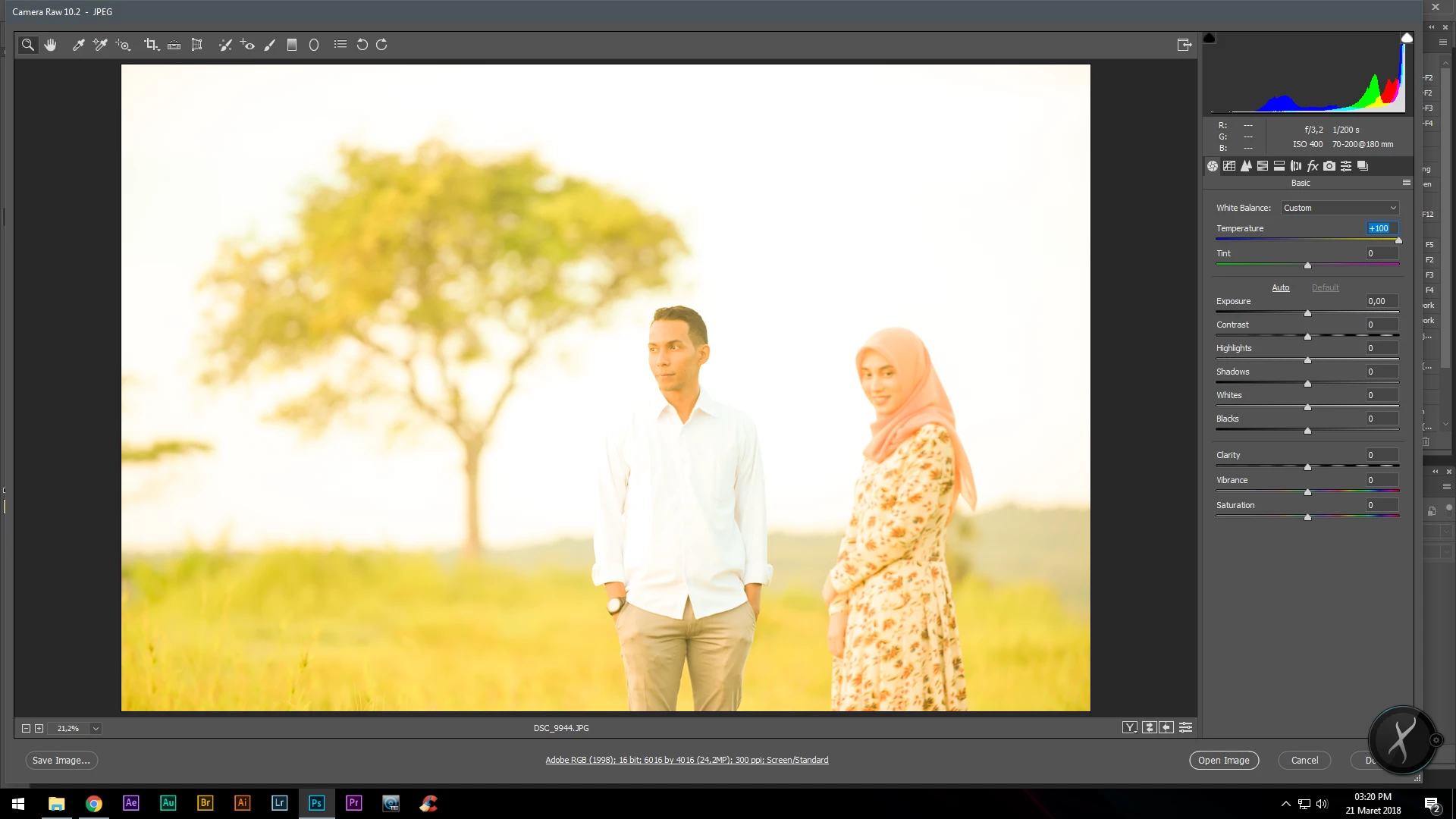Viewport: 1456px width, 819px height.
Task: Toggle highlight clipping warning in histogram
Action: pos(1407,38)
